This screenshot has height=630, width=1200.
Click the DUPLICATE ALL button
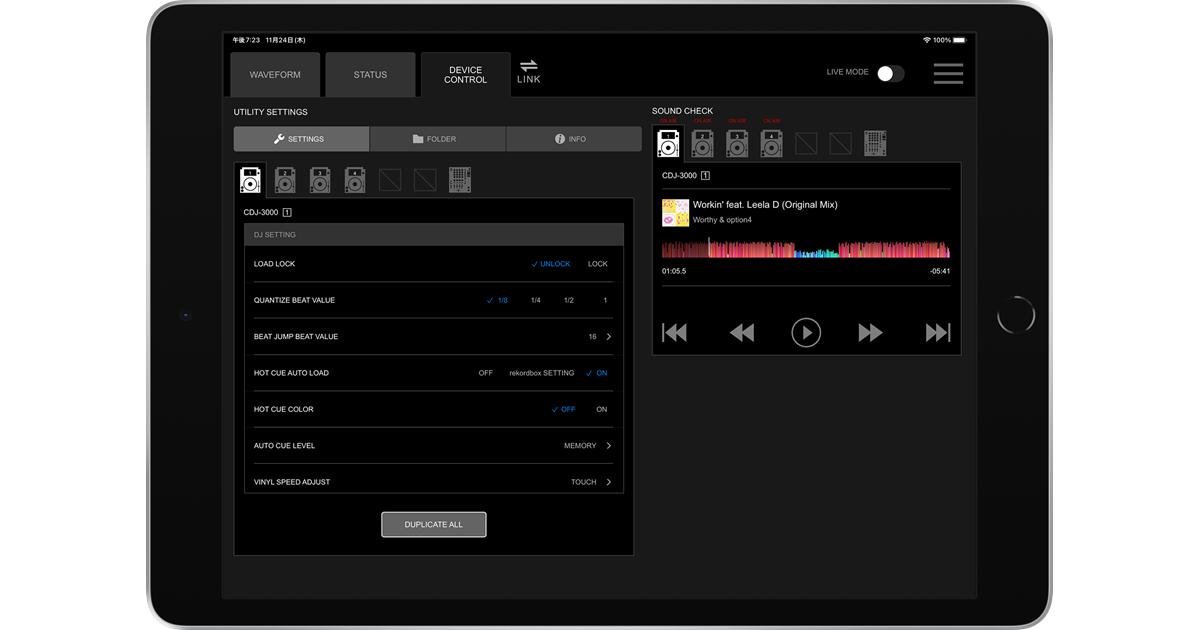click(434, 525)
